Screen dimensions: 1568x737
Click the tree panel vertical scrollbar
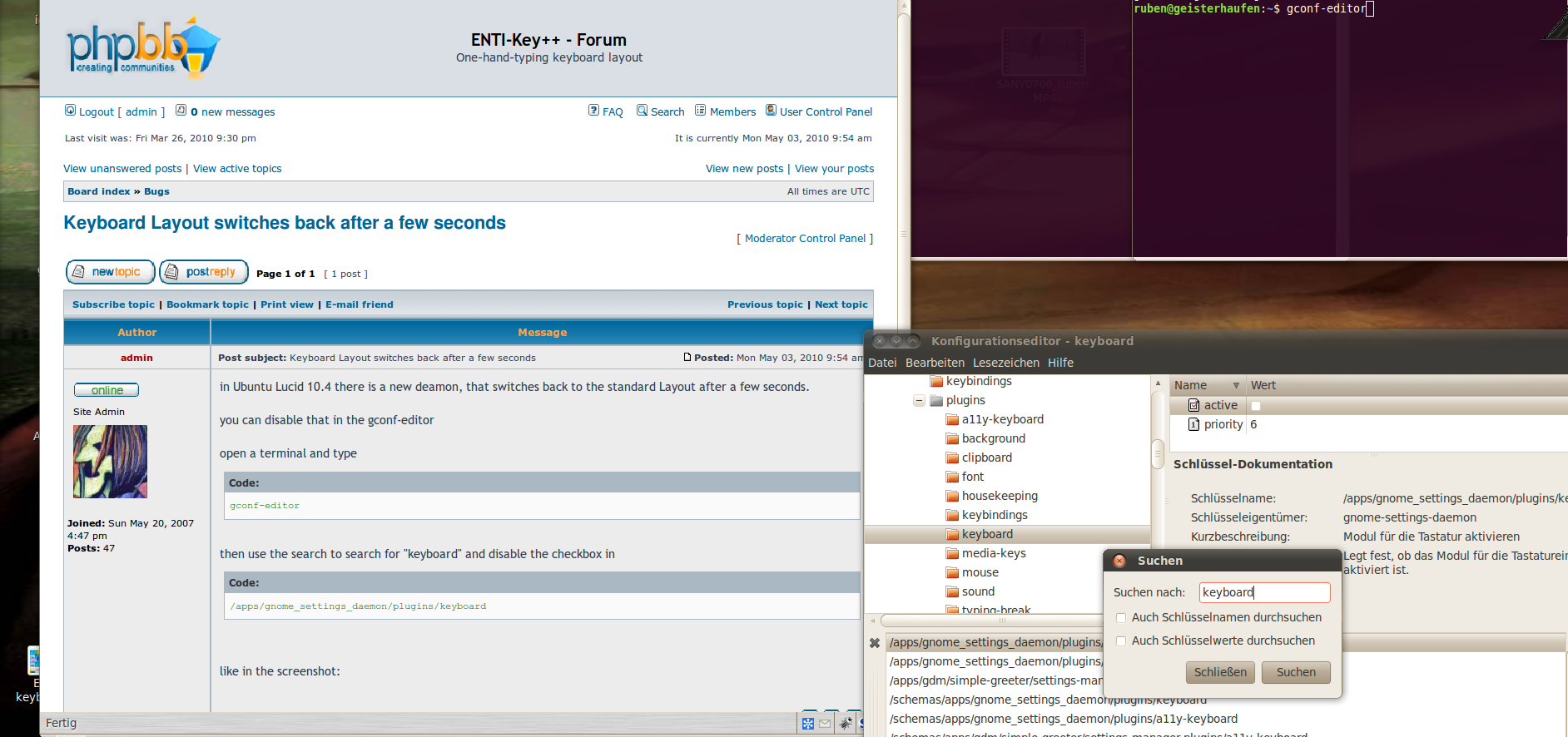[1157, 454]
